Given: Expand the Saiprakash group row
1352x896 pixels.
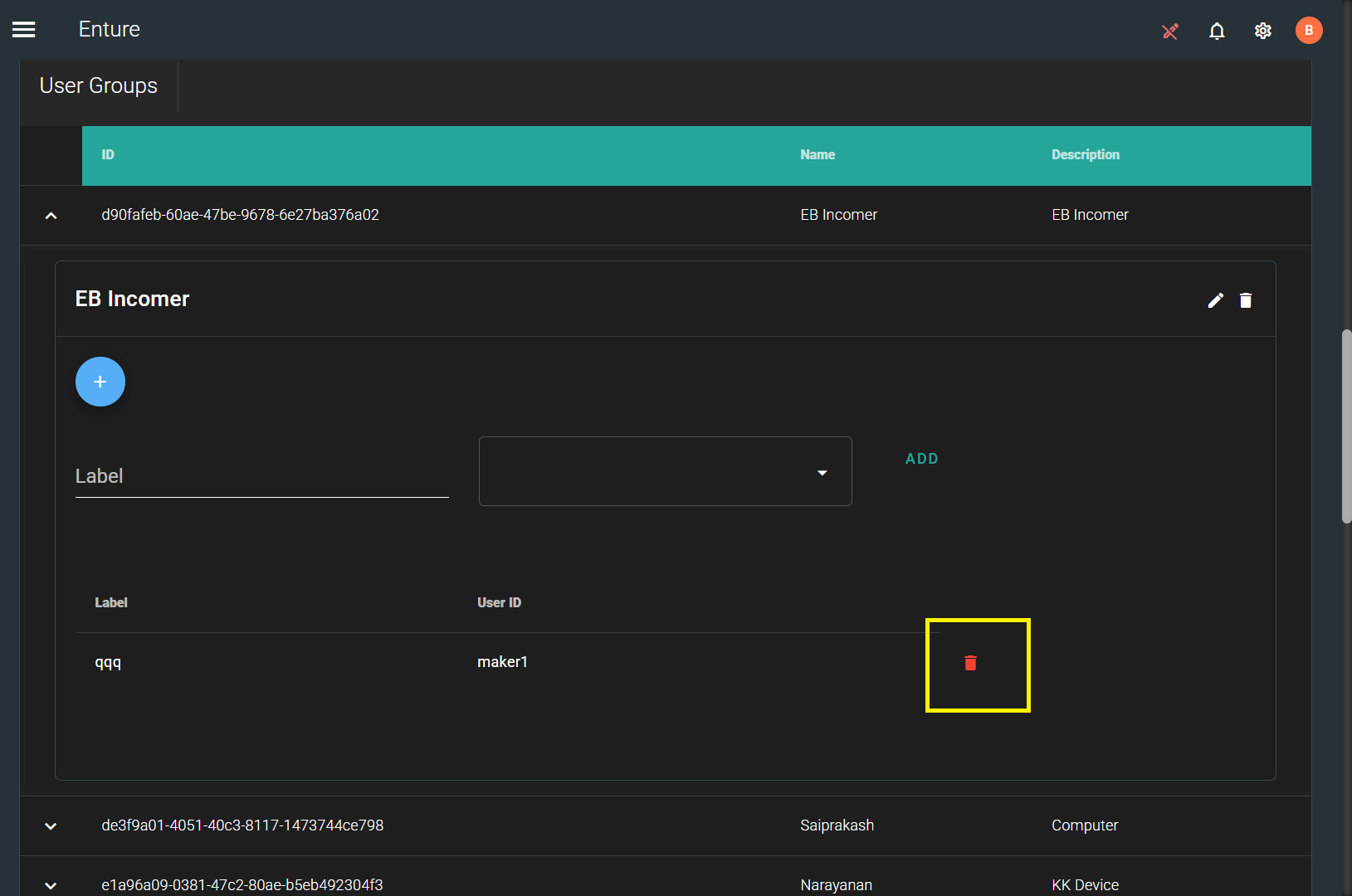Looking at the screenshot, I should (x=51, y=826).
